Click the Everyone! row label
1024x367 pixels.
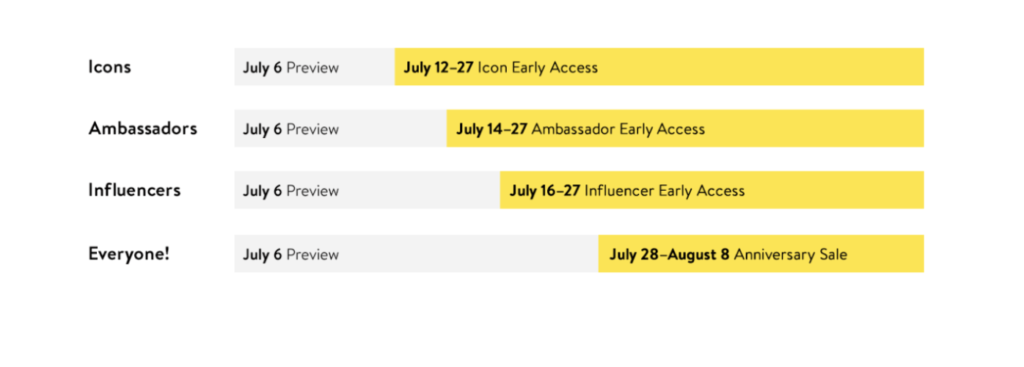point(129,253)
